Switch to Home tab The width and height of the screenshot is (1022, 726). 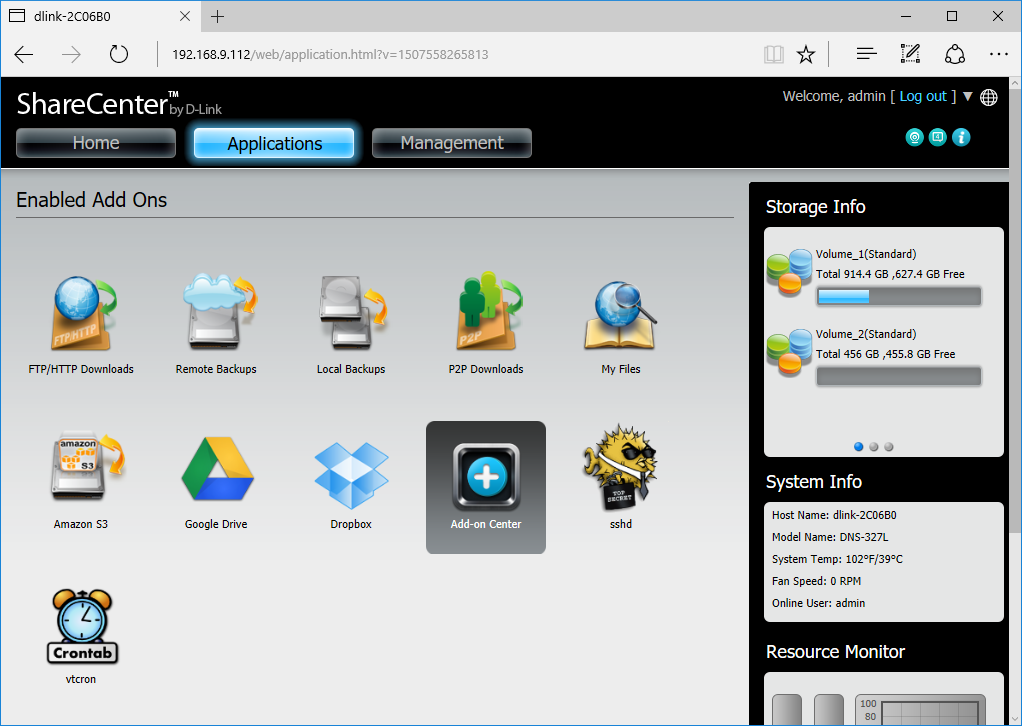coord(96,143)
